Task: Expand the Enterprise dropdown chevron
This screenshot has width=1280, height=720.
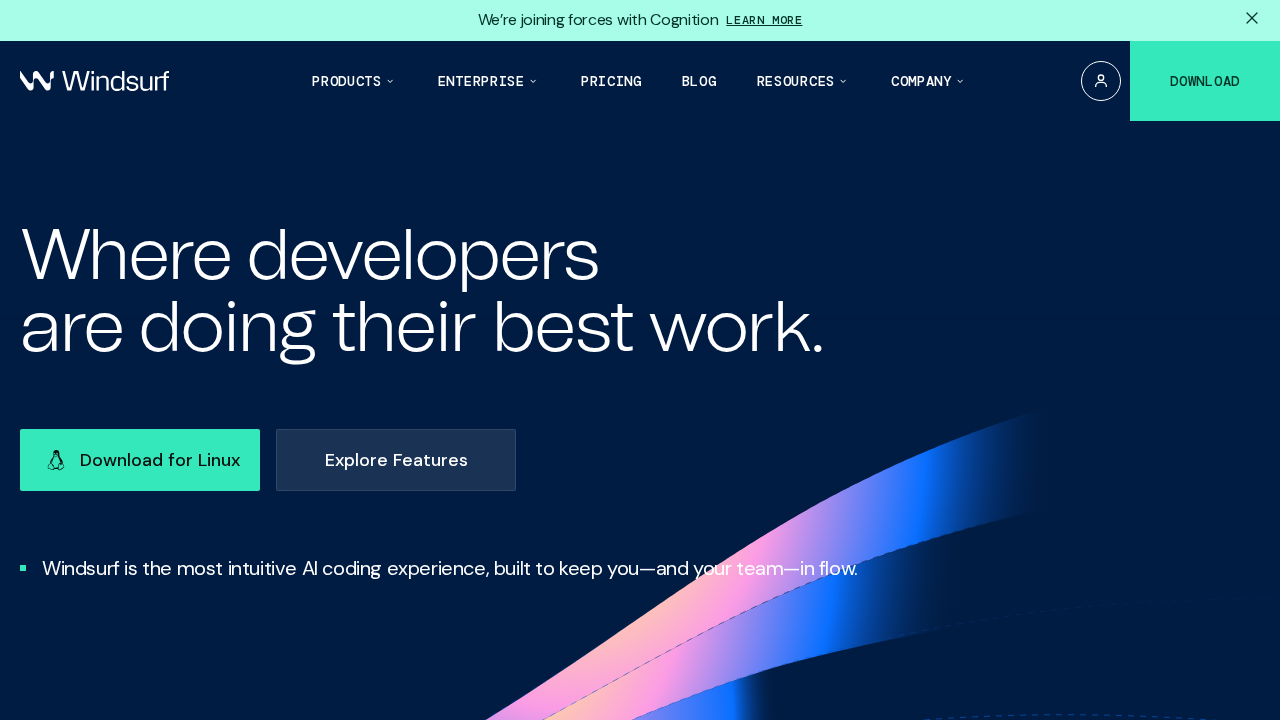Action: [x=533, y=81]
